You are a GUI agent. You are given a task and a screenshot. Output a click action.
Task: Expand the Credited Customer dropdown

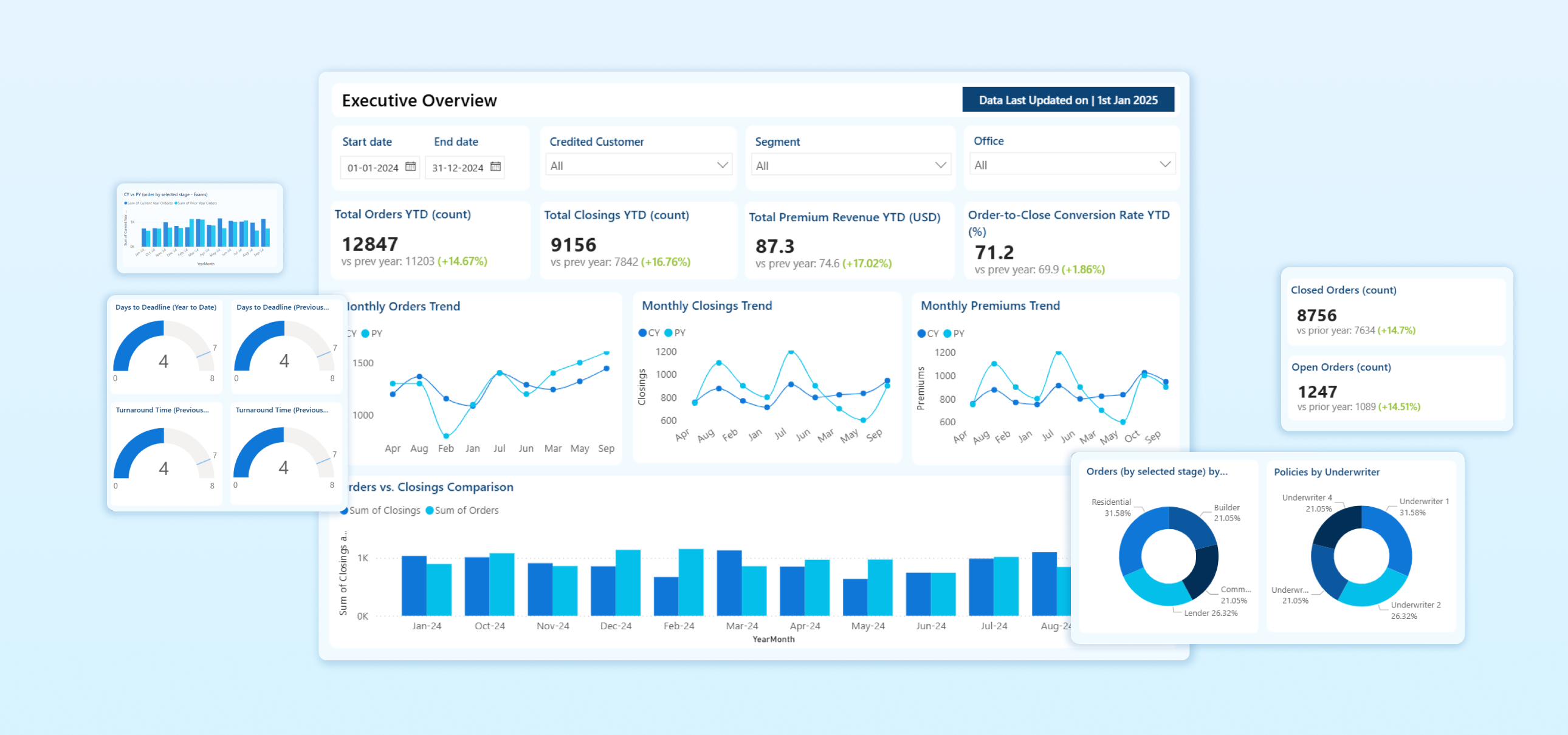(x=722, y=165)
